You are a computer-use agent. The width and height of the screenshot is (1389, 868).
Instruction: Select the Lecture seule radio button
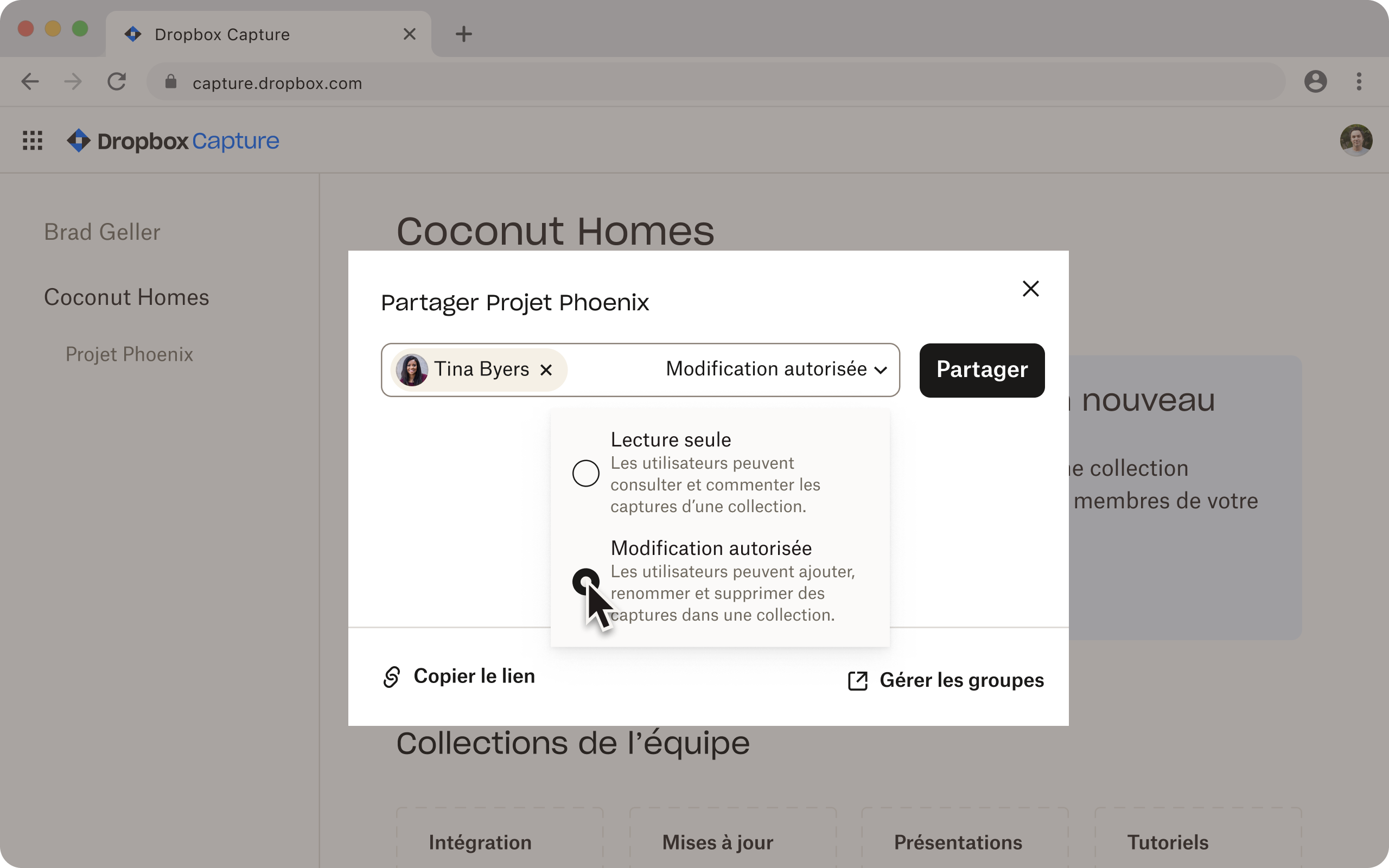585,471
